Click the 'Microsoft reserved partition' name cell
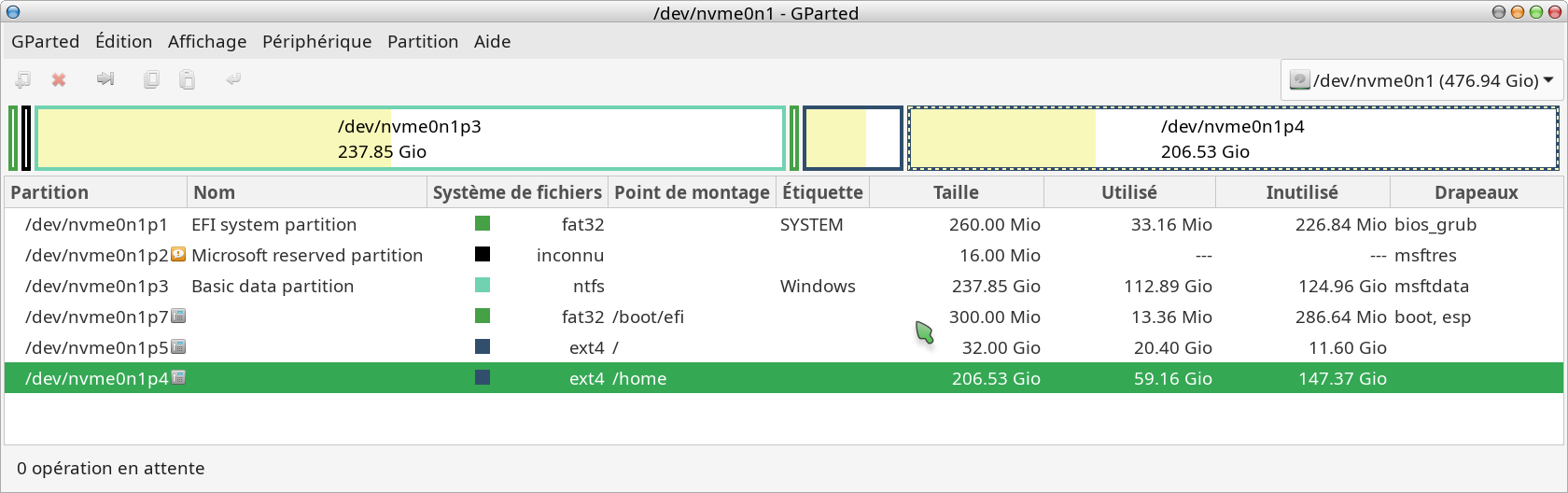 [x=307, y=255]
